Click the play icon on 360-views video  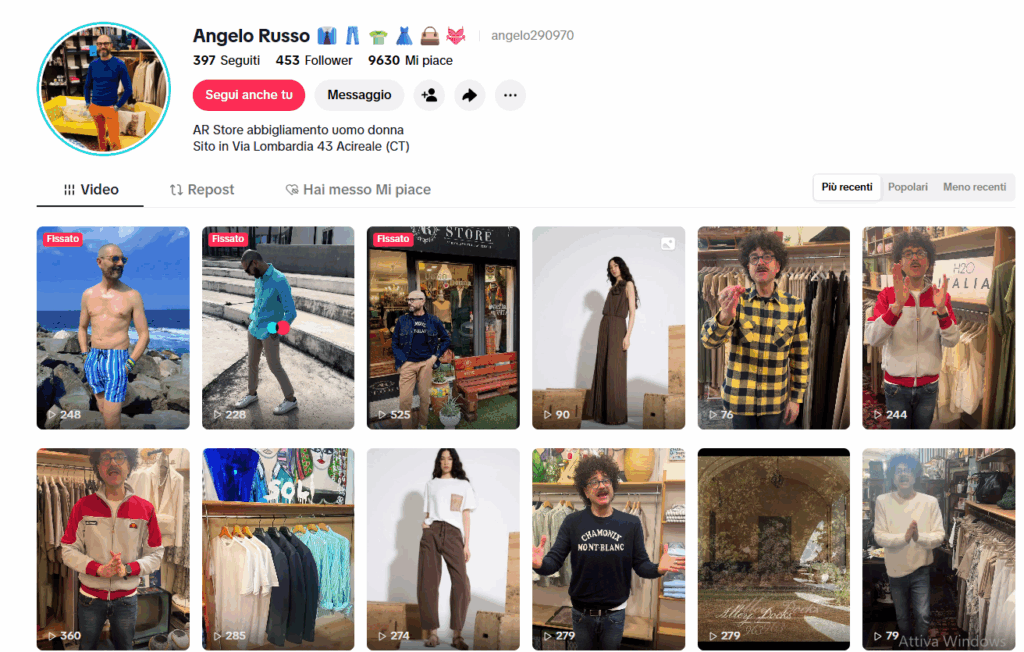point(51,636)
